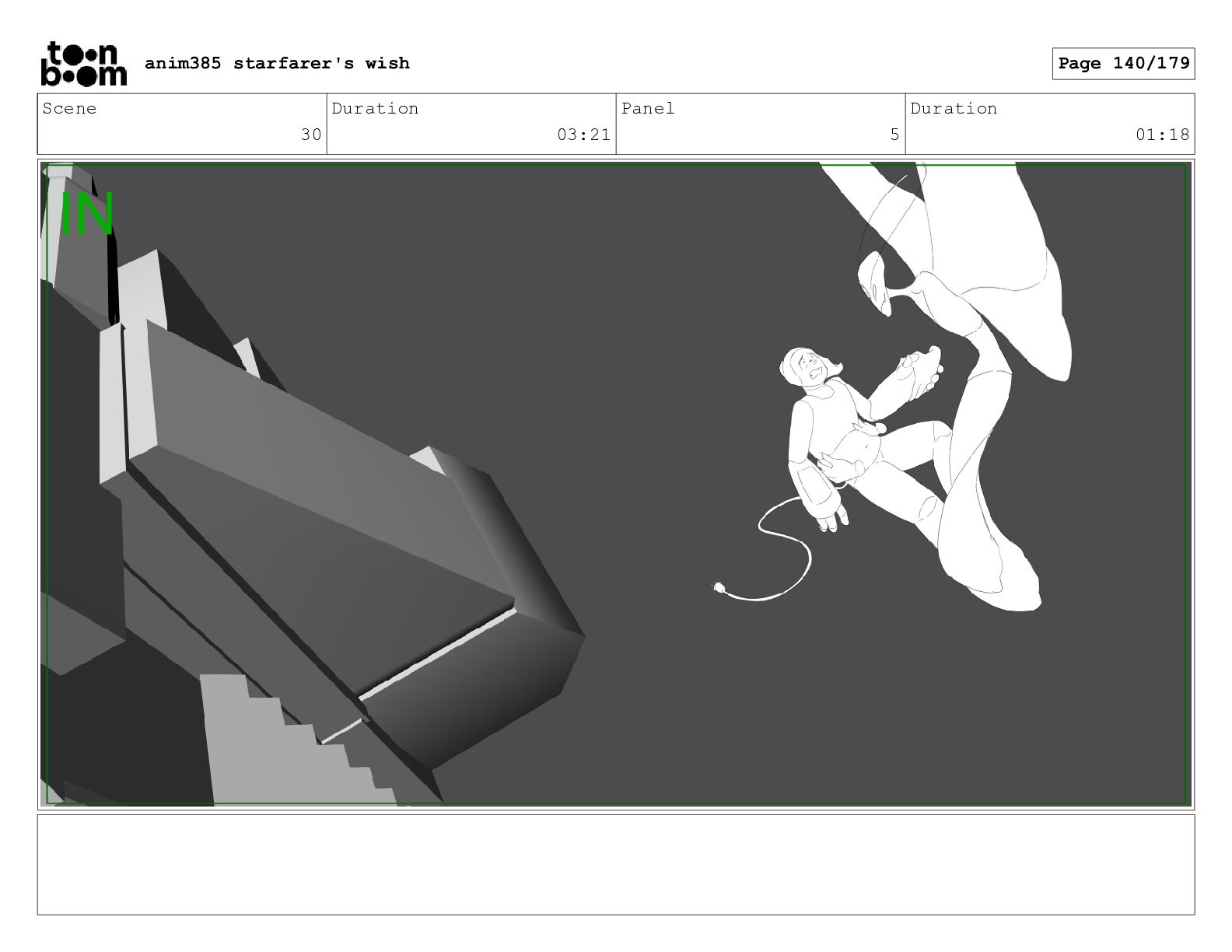Viewport: 1232px width, 952px height.
Task: Select the title 'anim385 starfarer's wish'
Action: pos(277,63)
